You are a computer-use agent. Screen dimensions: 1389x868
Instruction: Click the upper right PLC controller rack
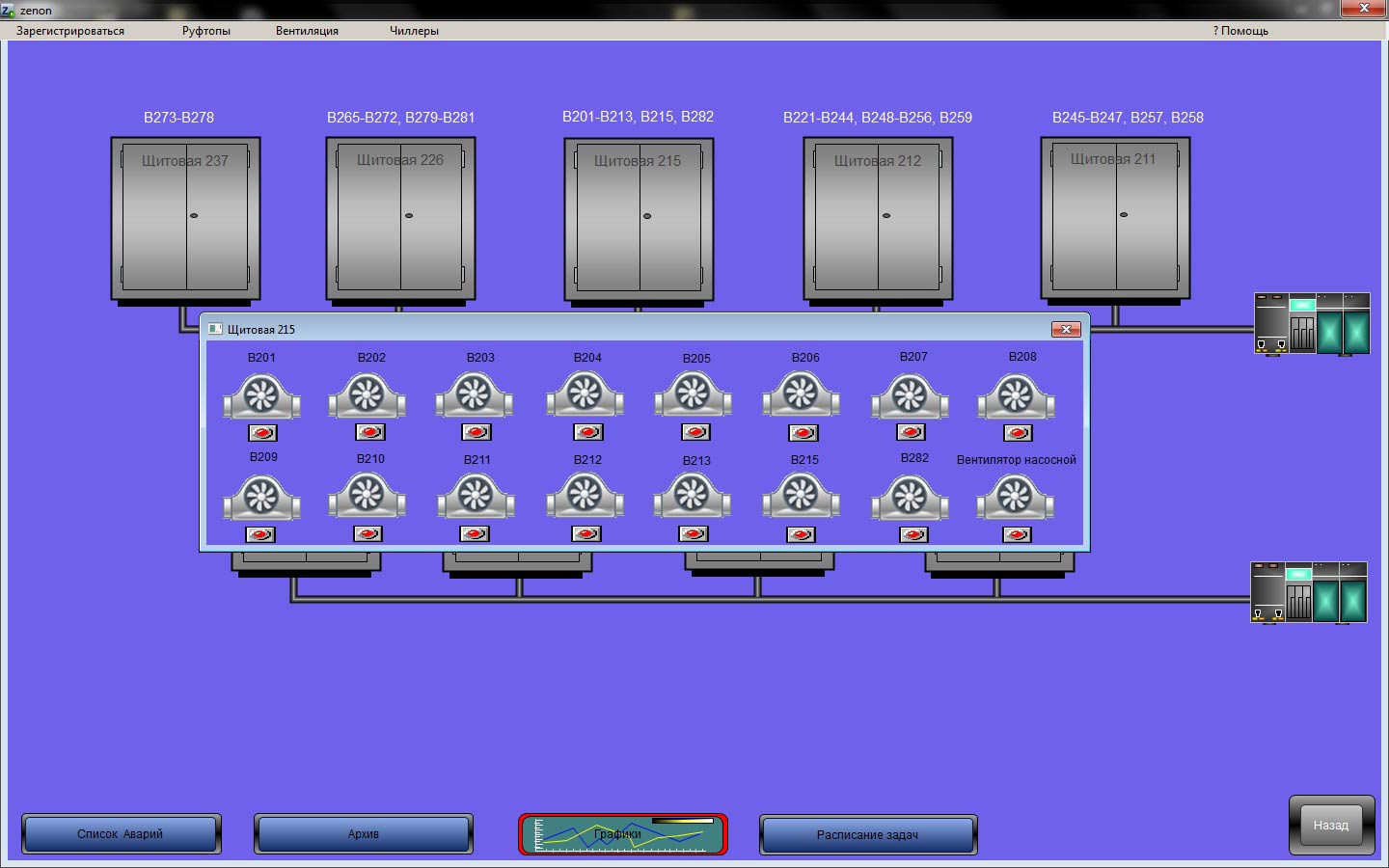(1312, 324)
